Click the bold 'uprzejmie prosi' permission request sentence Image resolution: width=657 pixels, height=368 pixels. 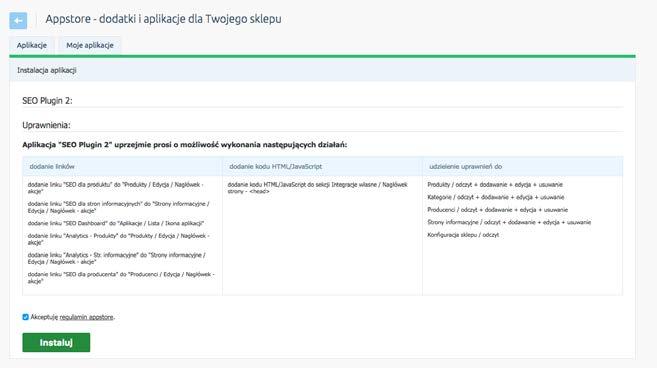[185, 145]
